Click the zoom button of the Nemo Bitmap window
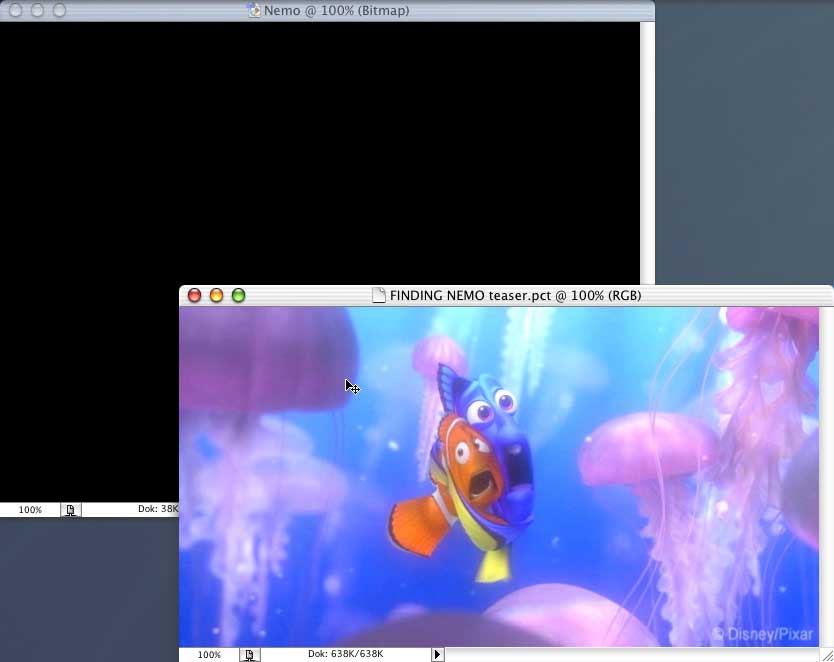Viewport: 834px width, 662px height. [x=60, y=10]
